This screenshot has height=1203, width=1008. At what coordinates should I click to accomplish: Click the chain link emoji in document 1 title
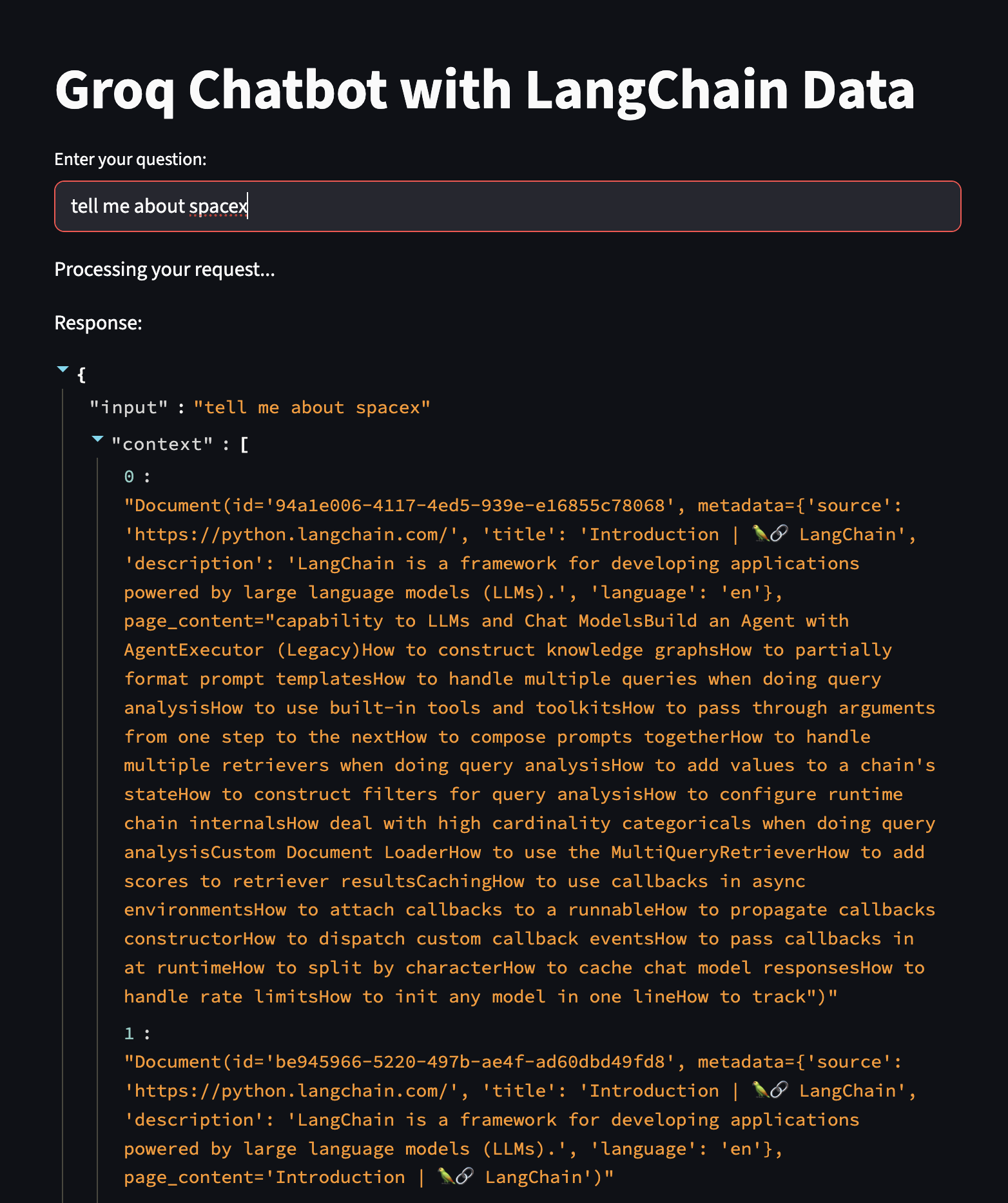tap(779, 1090)
